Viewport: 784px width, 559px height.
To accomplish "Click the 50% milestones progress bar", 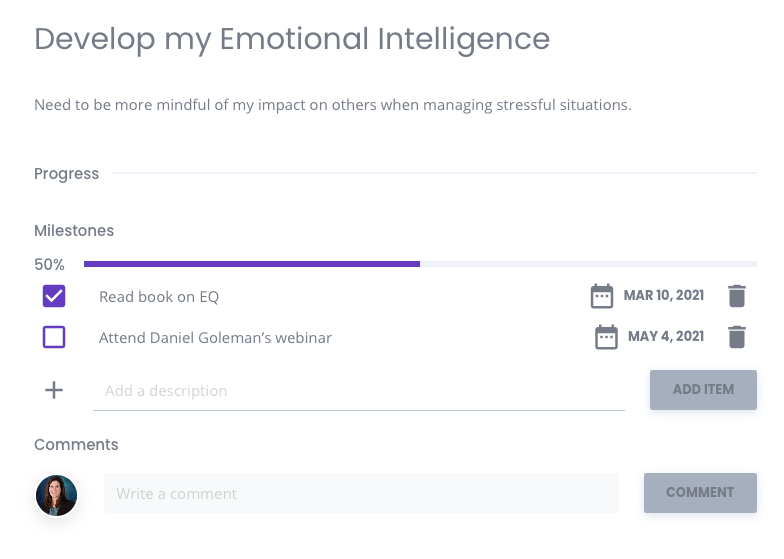I will 420,264.
